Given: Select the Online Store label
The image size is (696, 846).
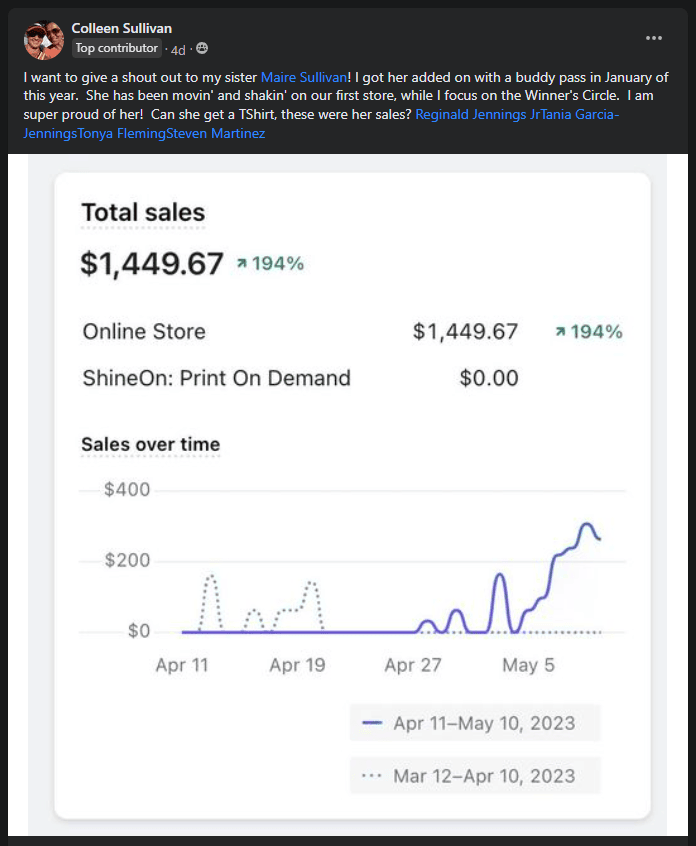Looking at the screenshot, I should pos(144,332).
